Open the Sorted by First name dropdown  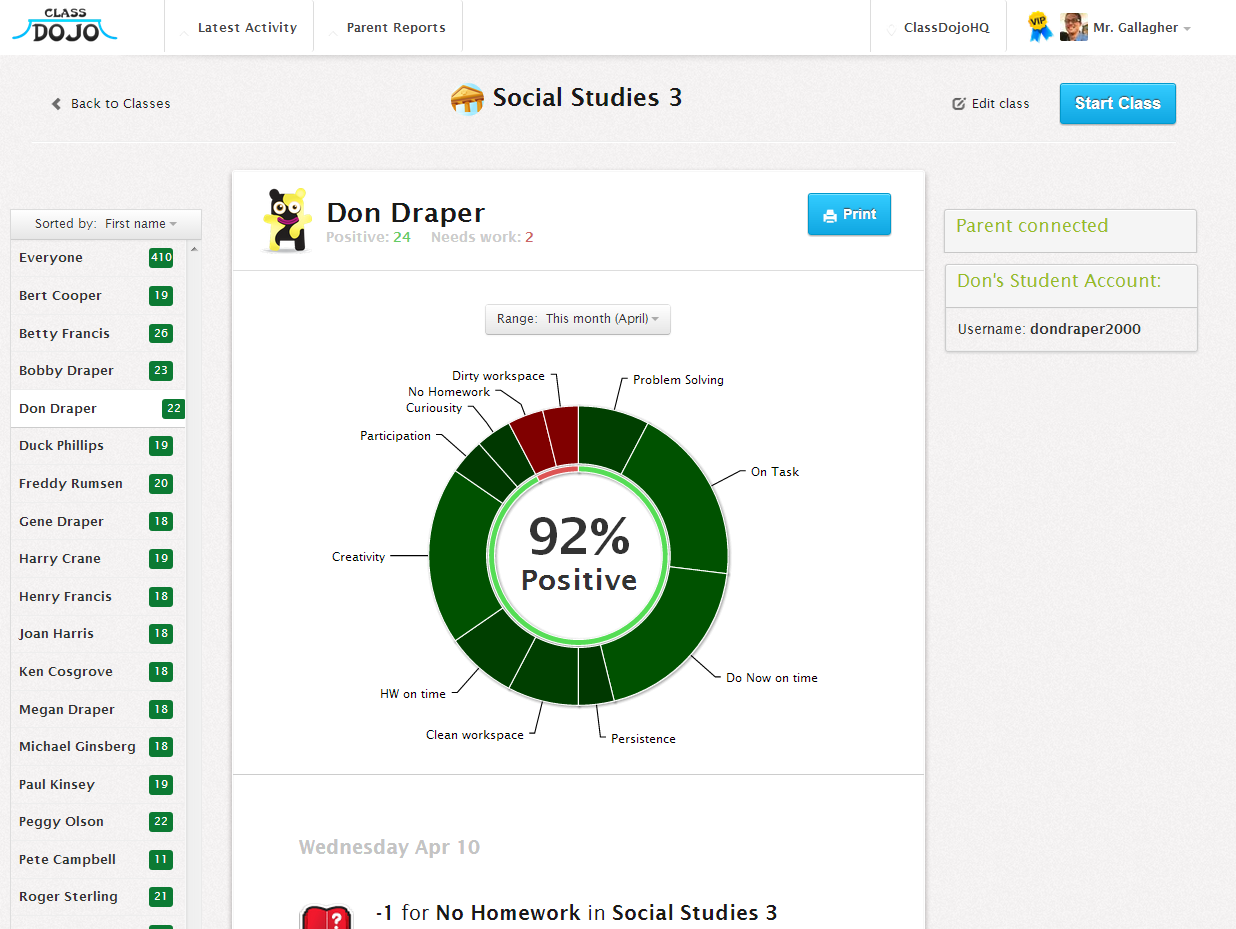(x=106, y=224)
